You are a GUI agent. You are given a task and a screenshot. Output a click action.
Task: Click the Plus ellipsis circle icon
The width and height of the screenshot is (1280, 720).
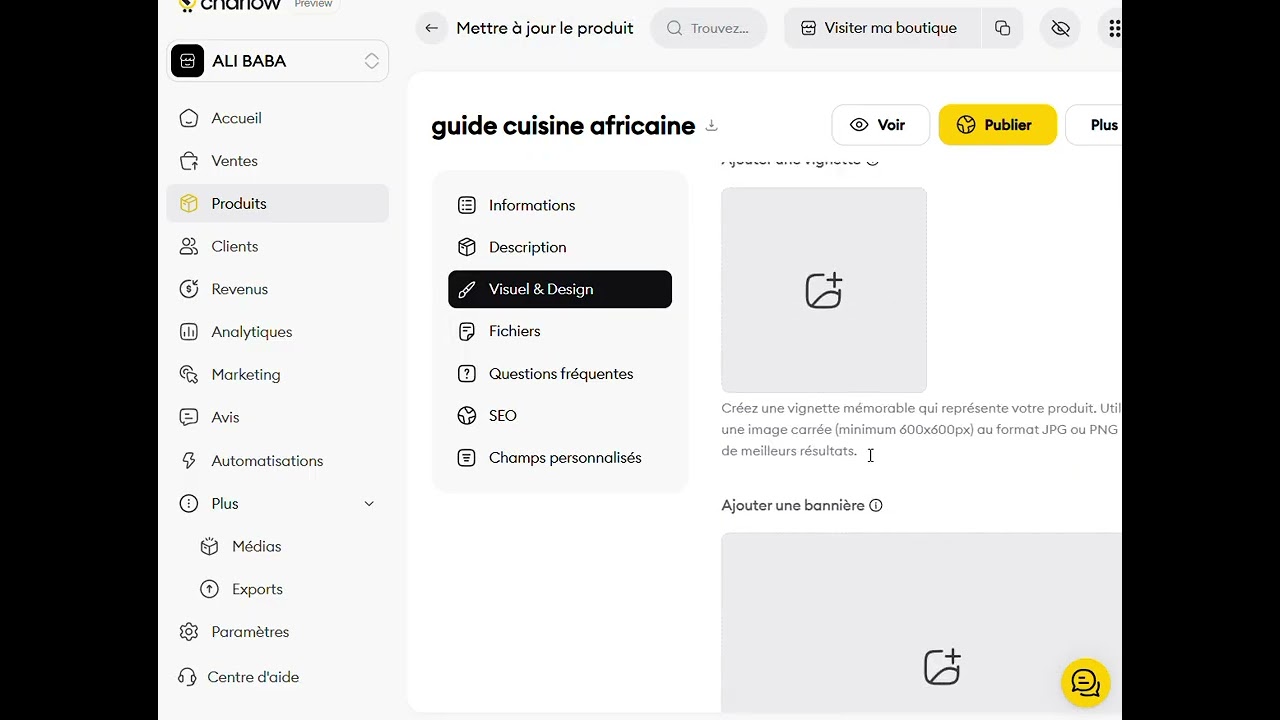(189, 504)
